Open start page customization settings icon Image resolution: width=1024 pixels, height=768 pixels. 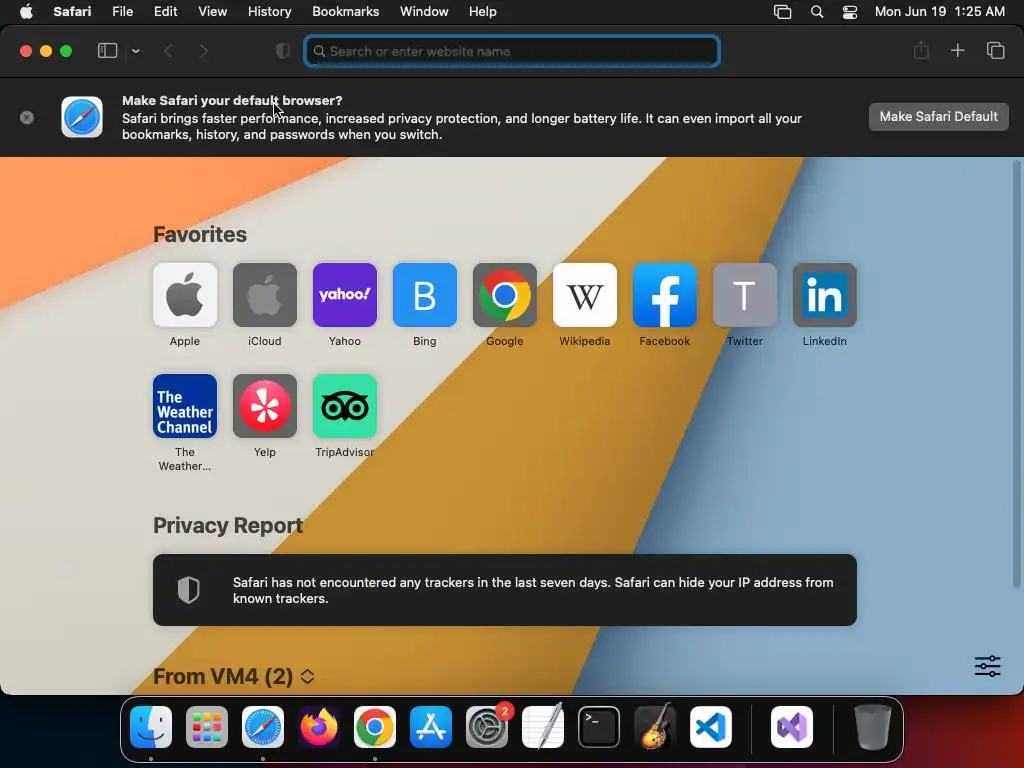point(987,666)
